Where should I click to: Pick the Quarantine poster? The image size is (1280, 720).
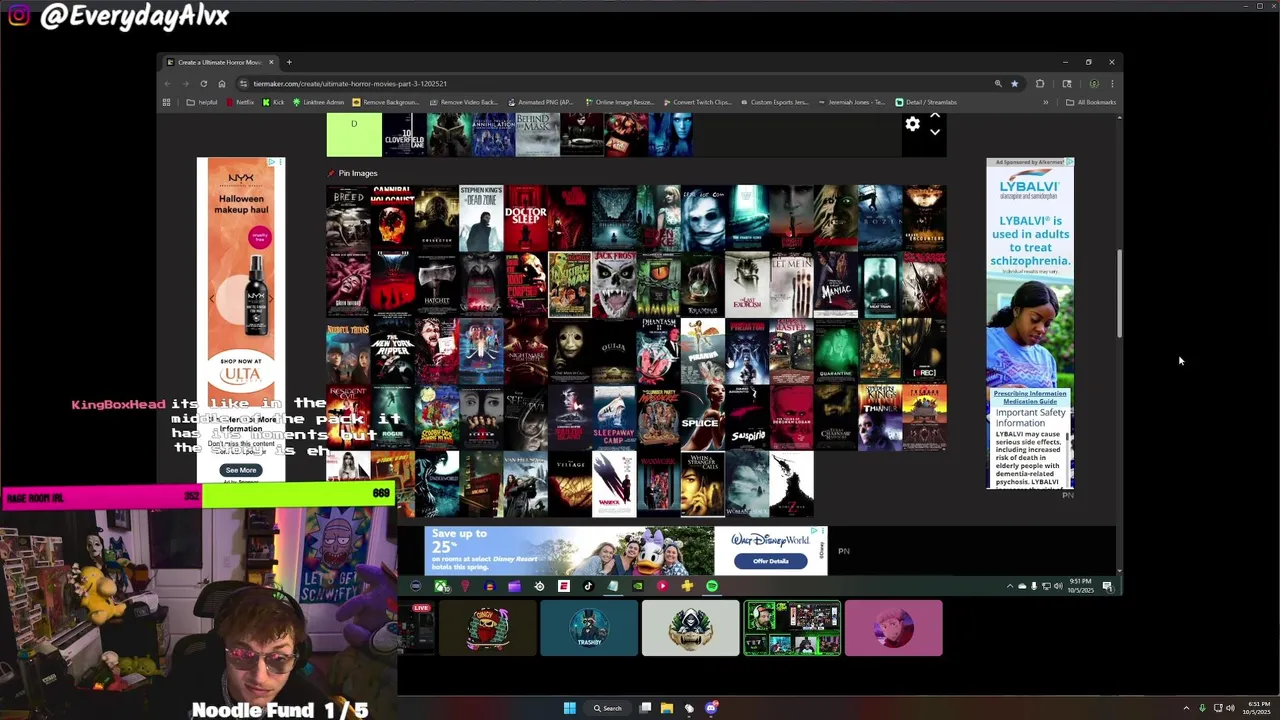click(x=835, y=351)
